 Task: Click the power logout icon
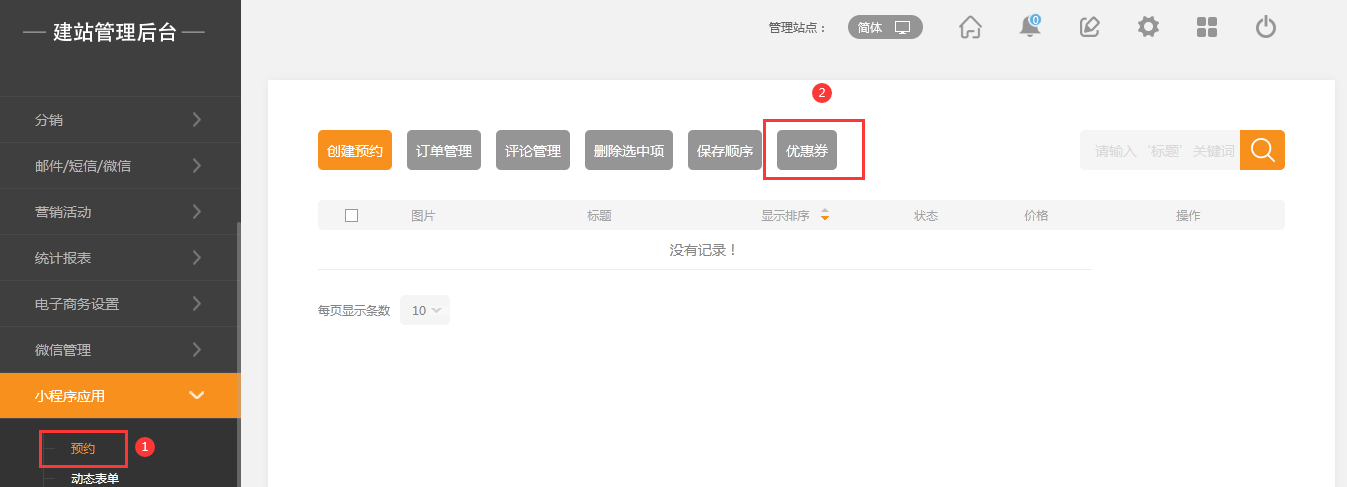point(1266,28)
